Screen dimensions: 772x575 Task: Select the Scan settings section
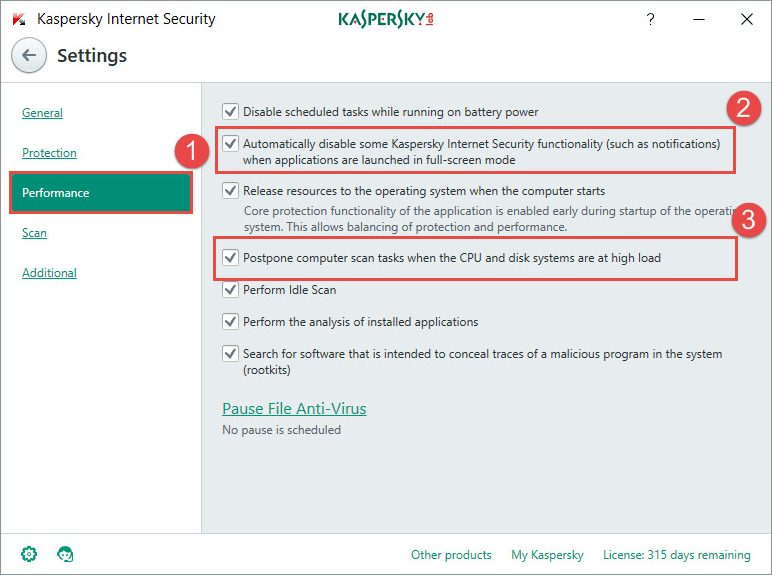click(34, 232)
